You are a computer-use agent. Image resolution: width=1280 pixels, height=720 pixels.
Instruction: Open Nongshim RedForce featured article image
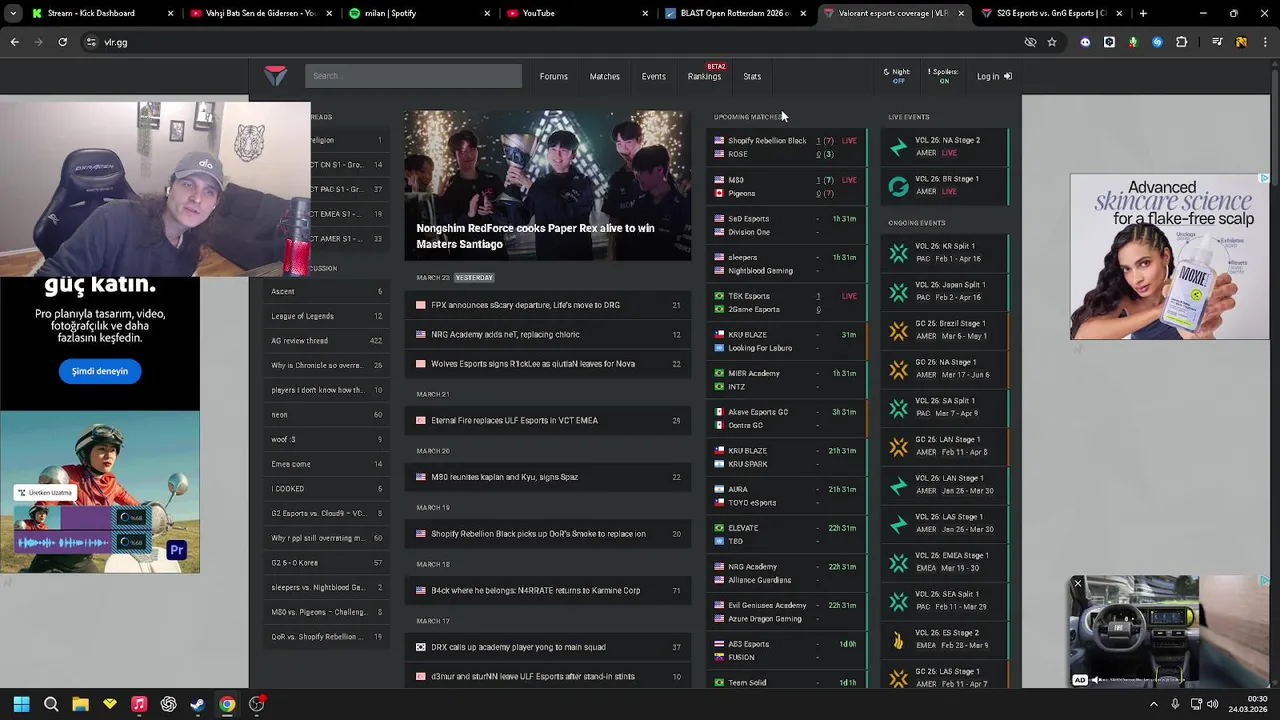(548, 185)
